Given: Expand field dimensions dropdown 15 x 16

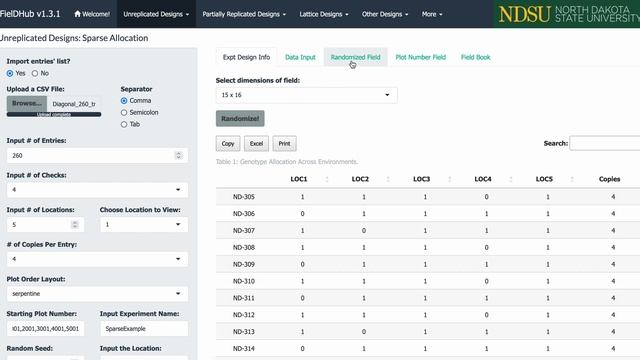Looking at the screenshot, I should [x=306, y=95].
